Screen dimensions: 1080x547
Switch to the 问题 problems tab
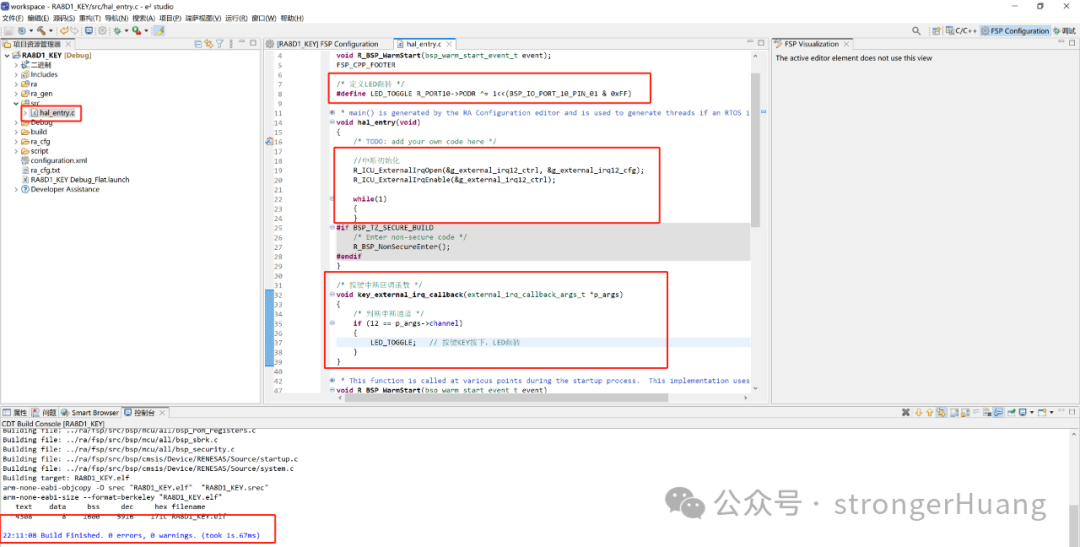[x=45, y=413]
